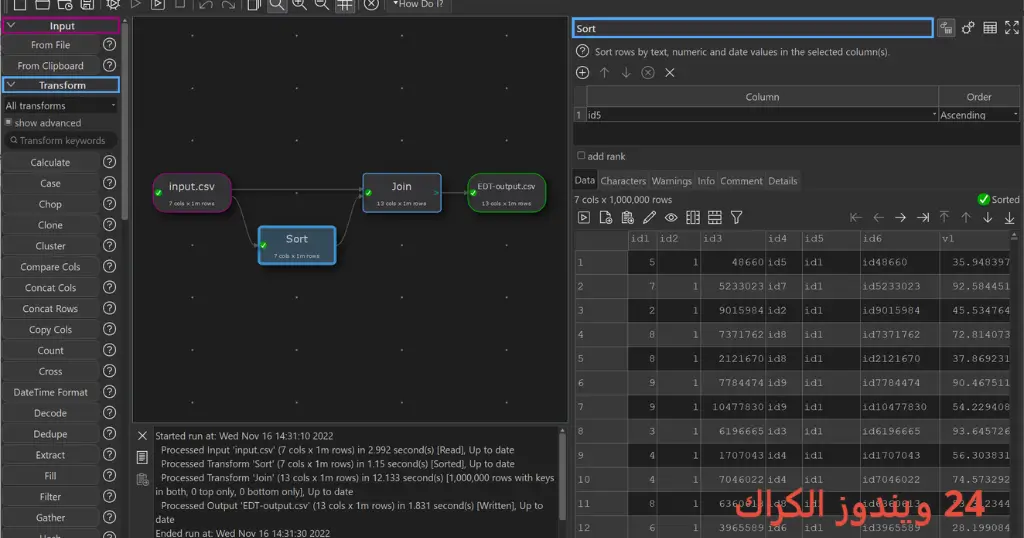Select the EDT-output.csv node on canvas
This screenshot has height=538, width=1024.
pyautogui.click(x=507, y=193)
